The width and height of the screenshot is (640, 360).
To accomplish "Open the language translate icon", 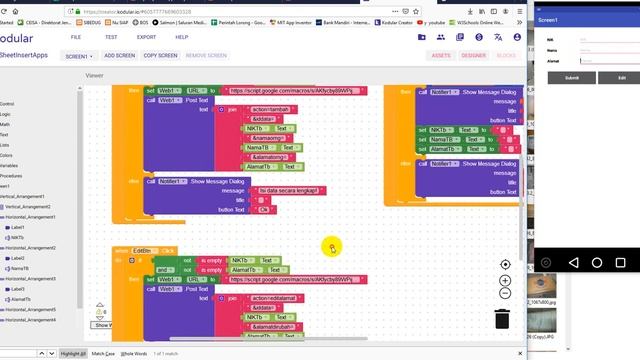I will click(x=498, y=37).
